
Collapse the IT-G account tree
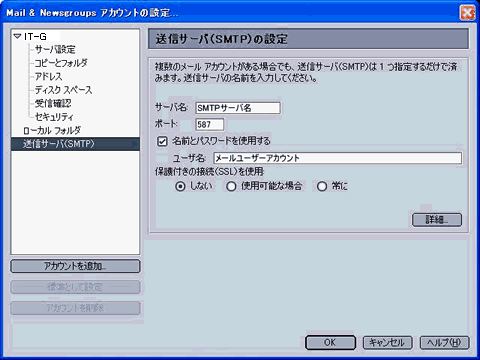pyautogui.click(x=17, y=36)
